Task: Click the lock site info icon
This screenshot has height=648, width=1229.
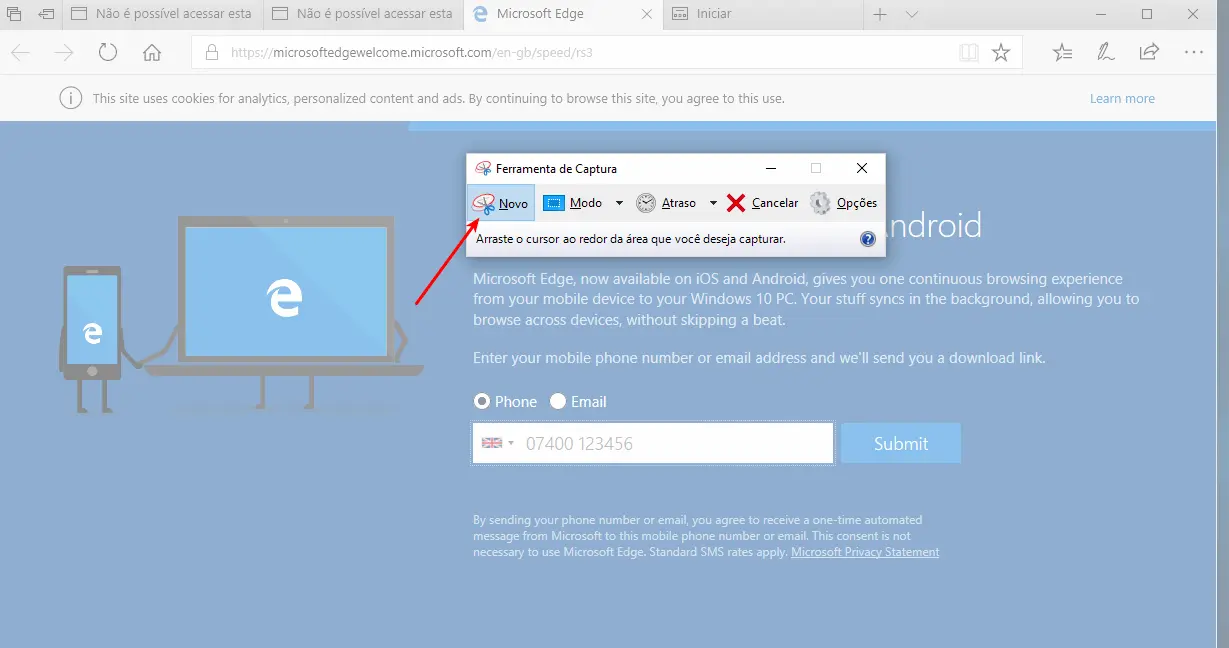Action: coord(210,53)
